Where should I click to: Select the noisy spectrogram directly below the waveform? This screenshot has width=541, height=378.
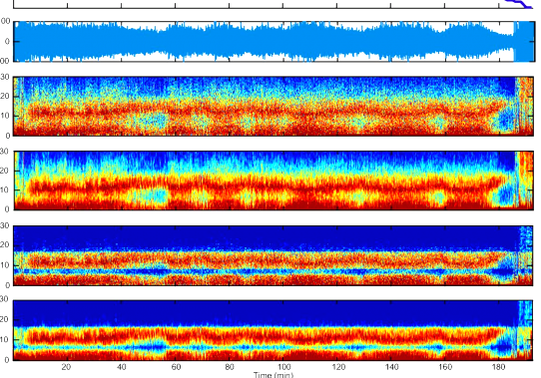click(274, 106)
